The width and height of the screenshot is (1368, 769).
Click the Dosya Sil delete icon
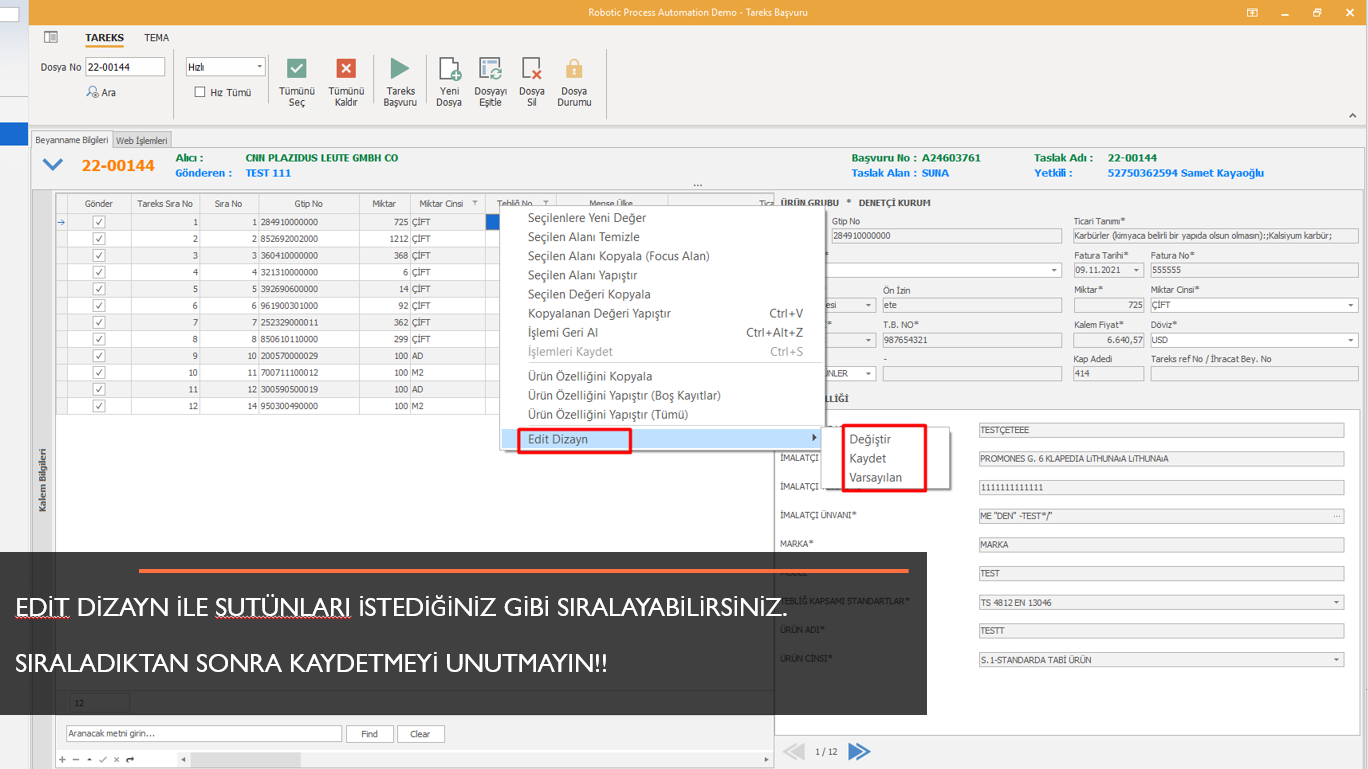click(x=532, y=68)
